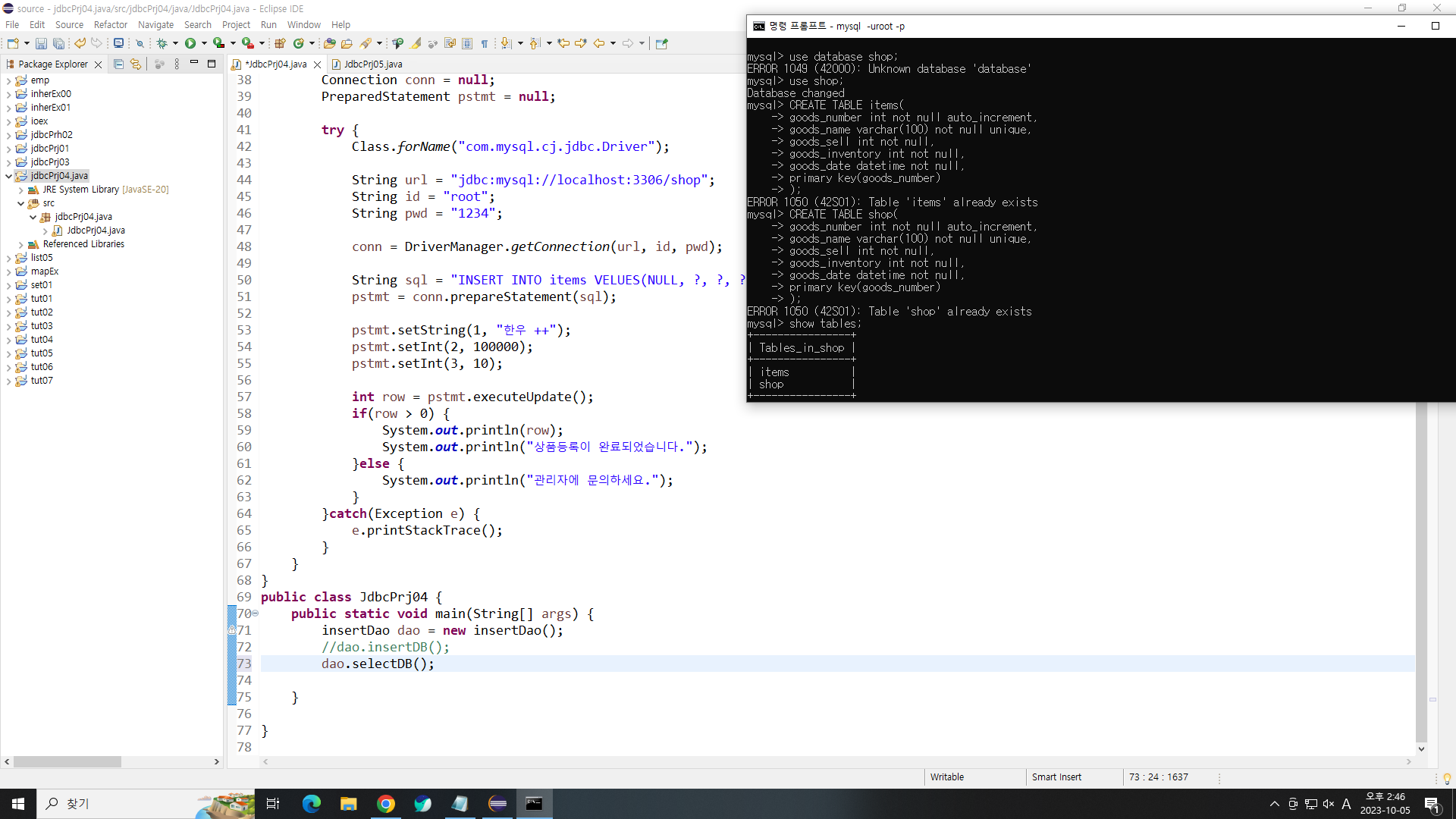Screen dimensions: 1456x819
Task: Expand the jdbcPrj03 project node
Action: point(8,162)
